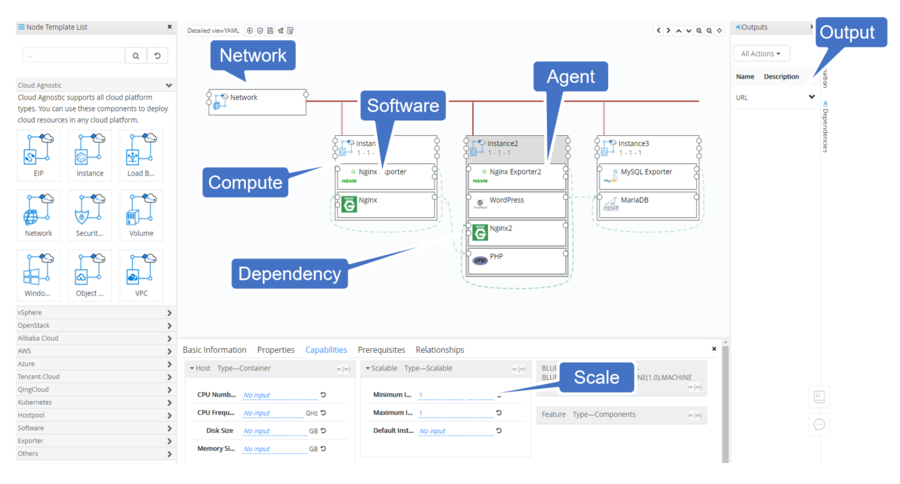Select the EIP node template
This screenshot has height=484, width=900.
pyautogui.click(x=38, y=155)
